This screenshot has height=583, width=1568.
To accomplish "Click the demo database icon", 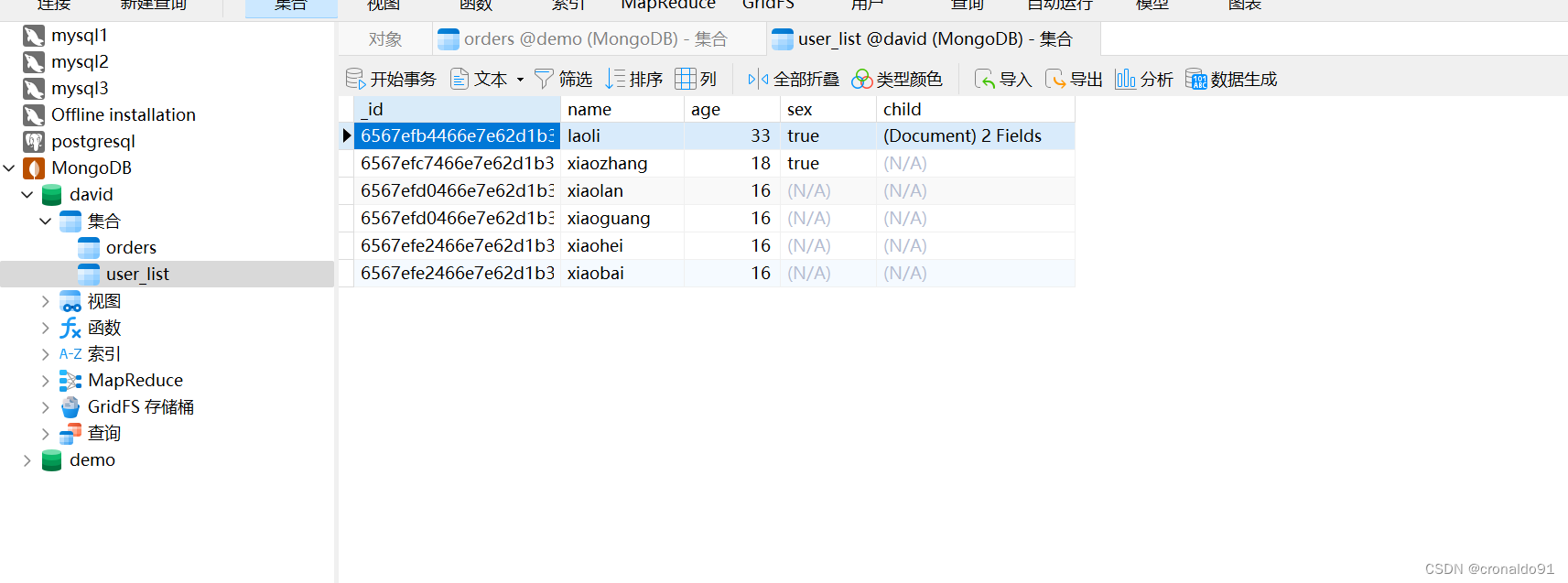I will coord(52,460).
